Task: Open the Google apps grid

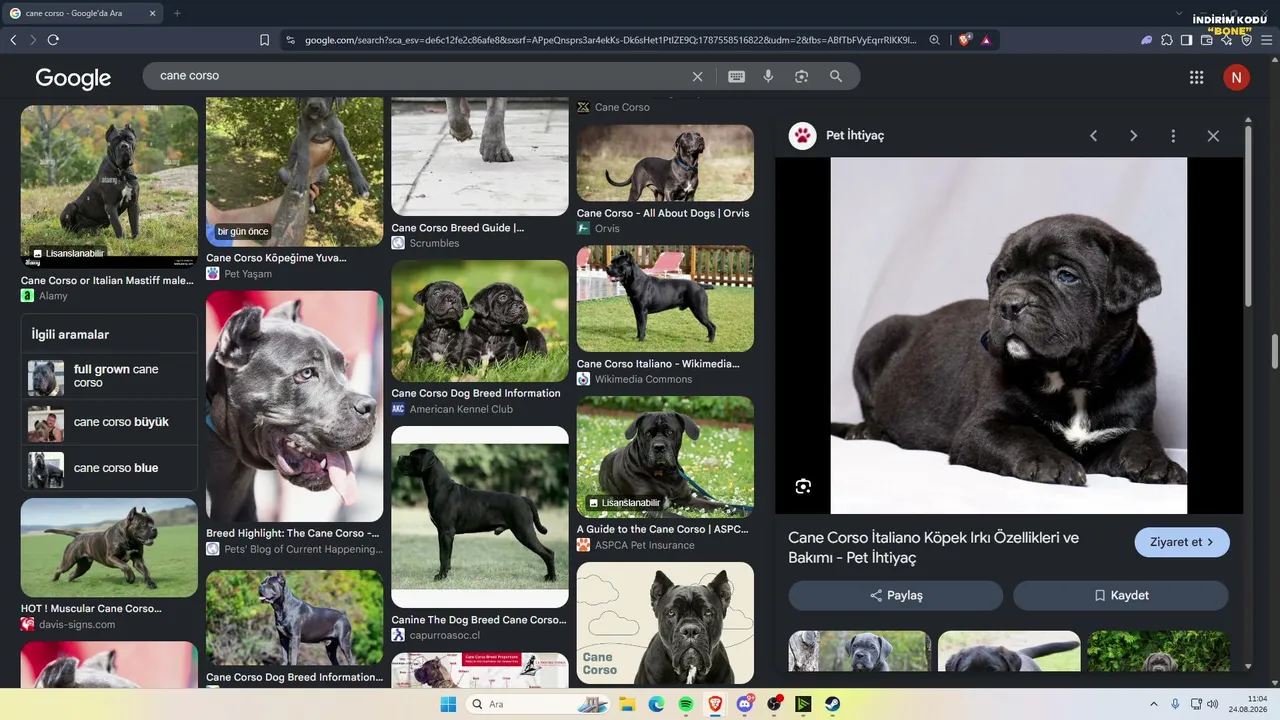Action: 1196,77
